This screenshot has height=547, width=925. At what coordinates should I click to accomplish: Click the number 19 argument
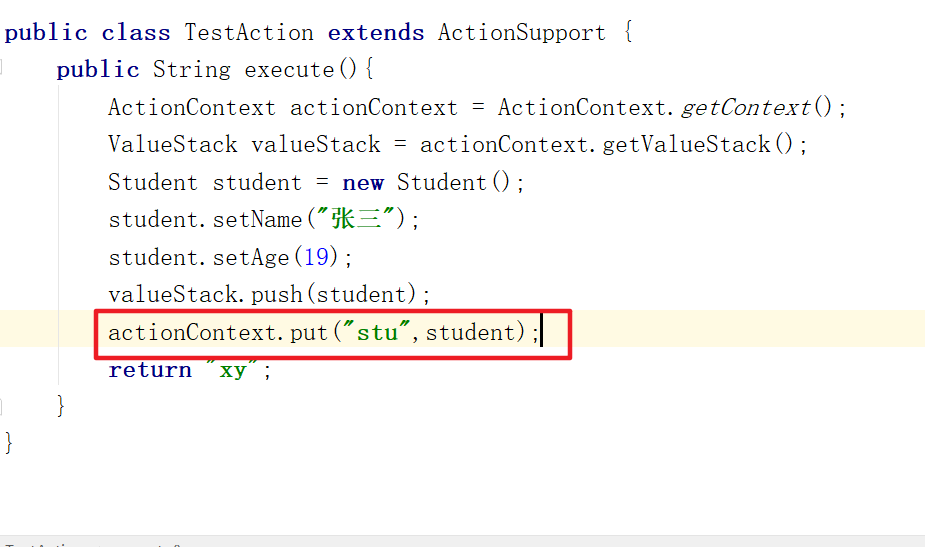tap(316, 258)
